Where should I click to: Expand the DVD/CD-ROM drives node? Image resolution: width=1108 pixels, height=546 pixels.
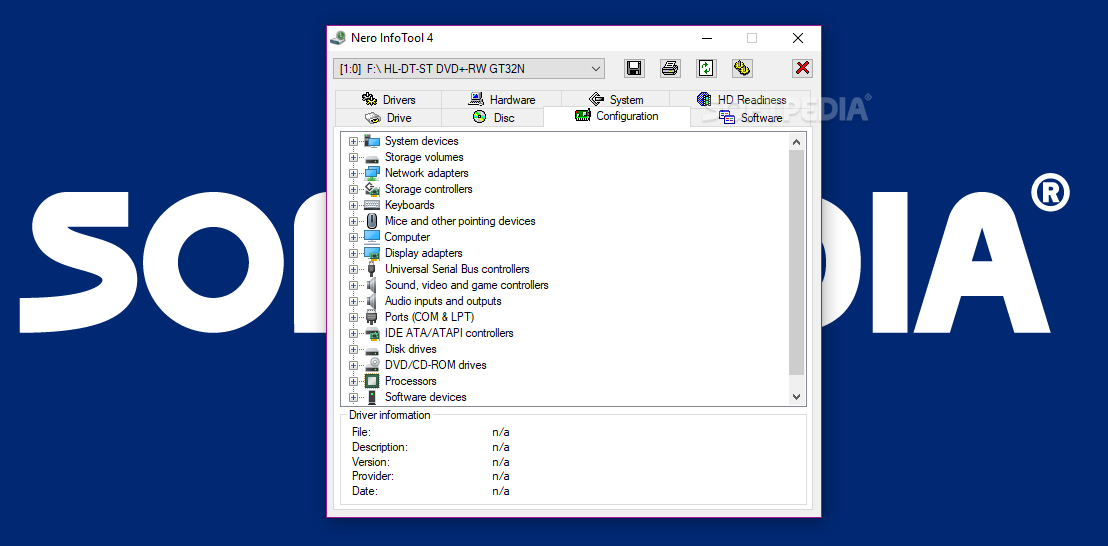coord(353,365)
